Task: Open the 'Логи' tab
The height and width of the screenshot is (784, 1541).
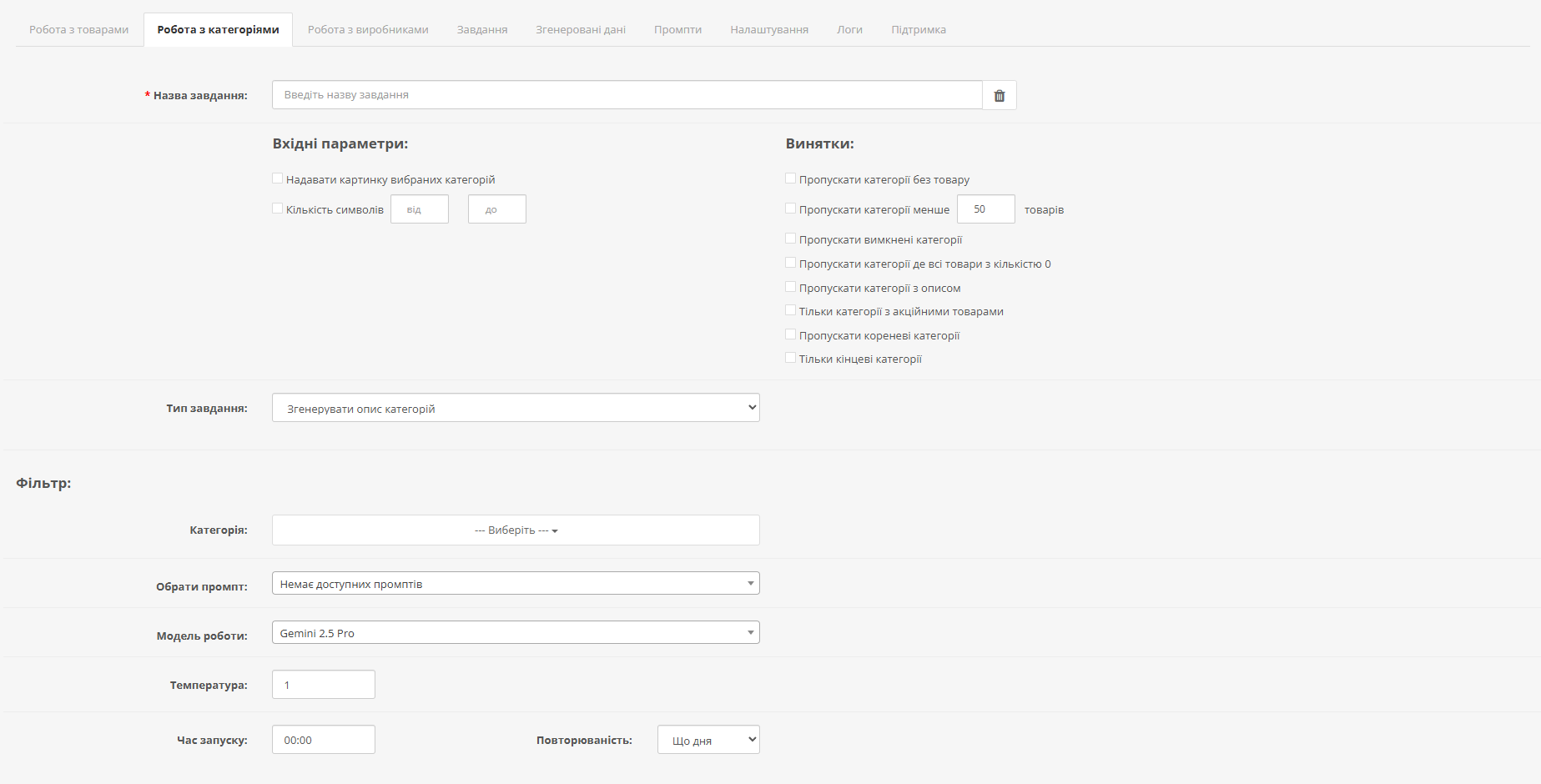Action: pyautogui.click(x=849, y=30)
